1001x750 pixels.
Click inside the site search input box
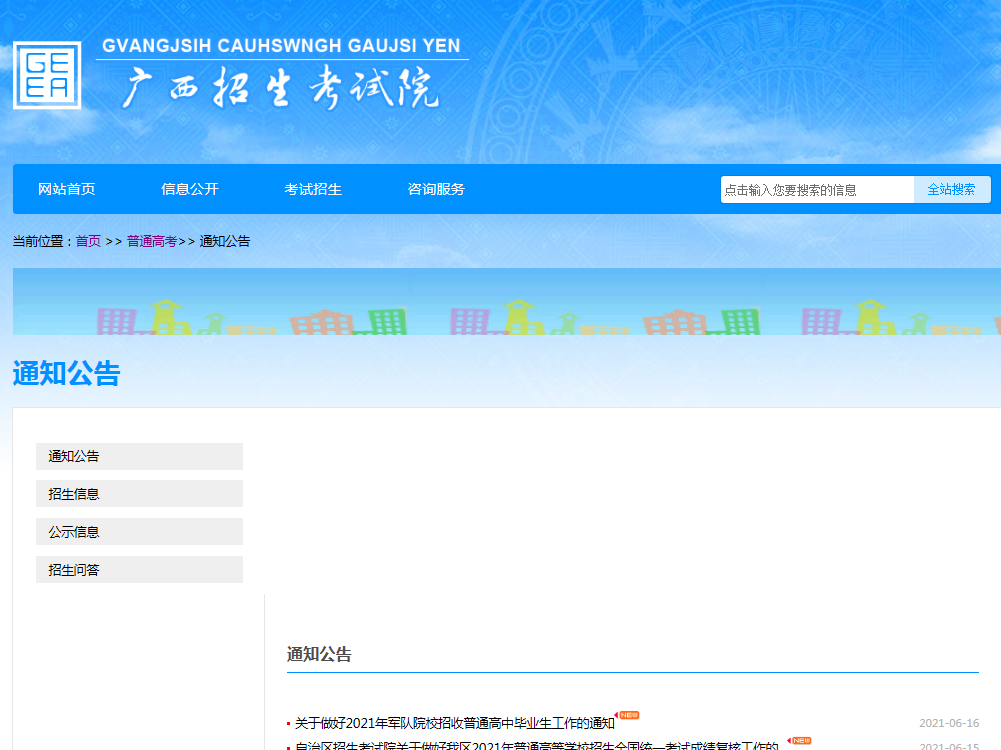pyautogui.click(x=815, y=189)
